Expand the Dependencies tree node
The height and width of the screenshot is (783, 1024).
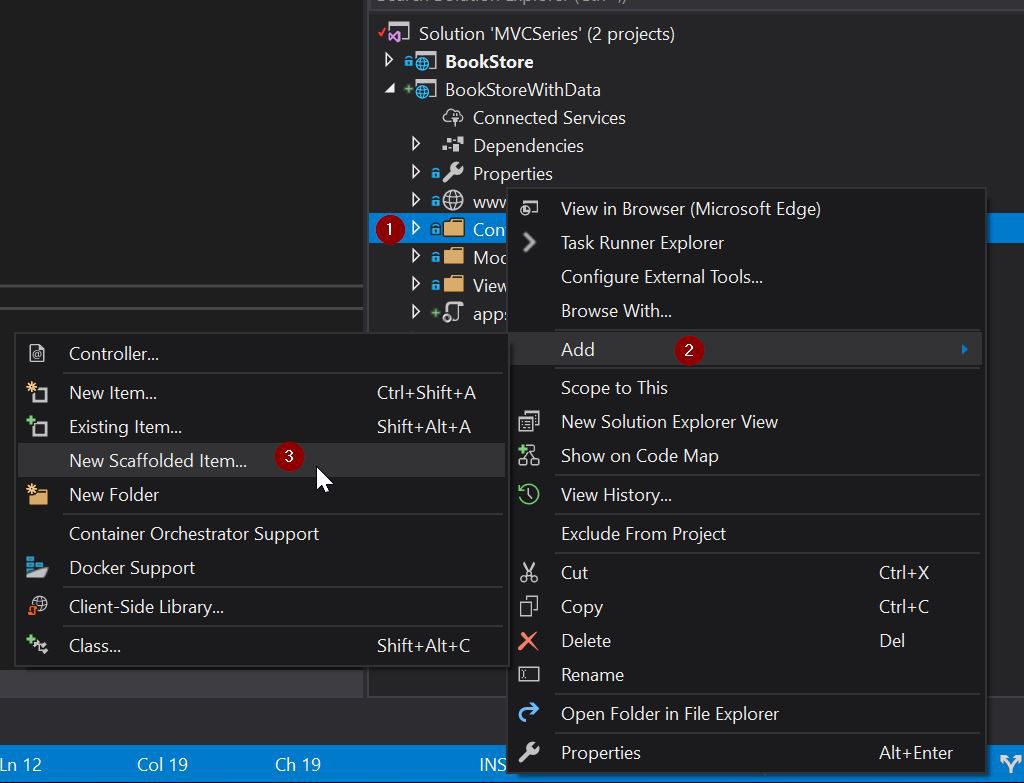416,145
